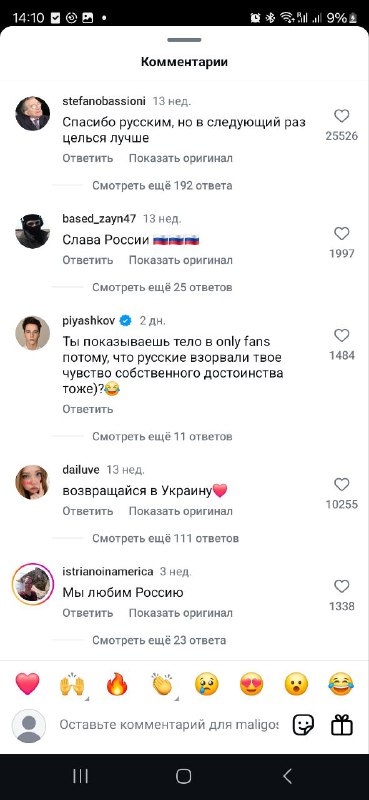Insert the red heart emoji reaction
369x800 pixels.
tap(28, 684)
